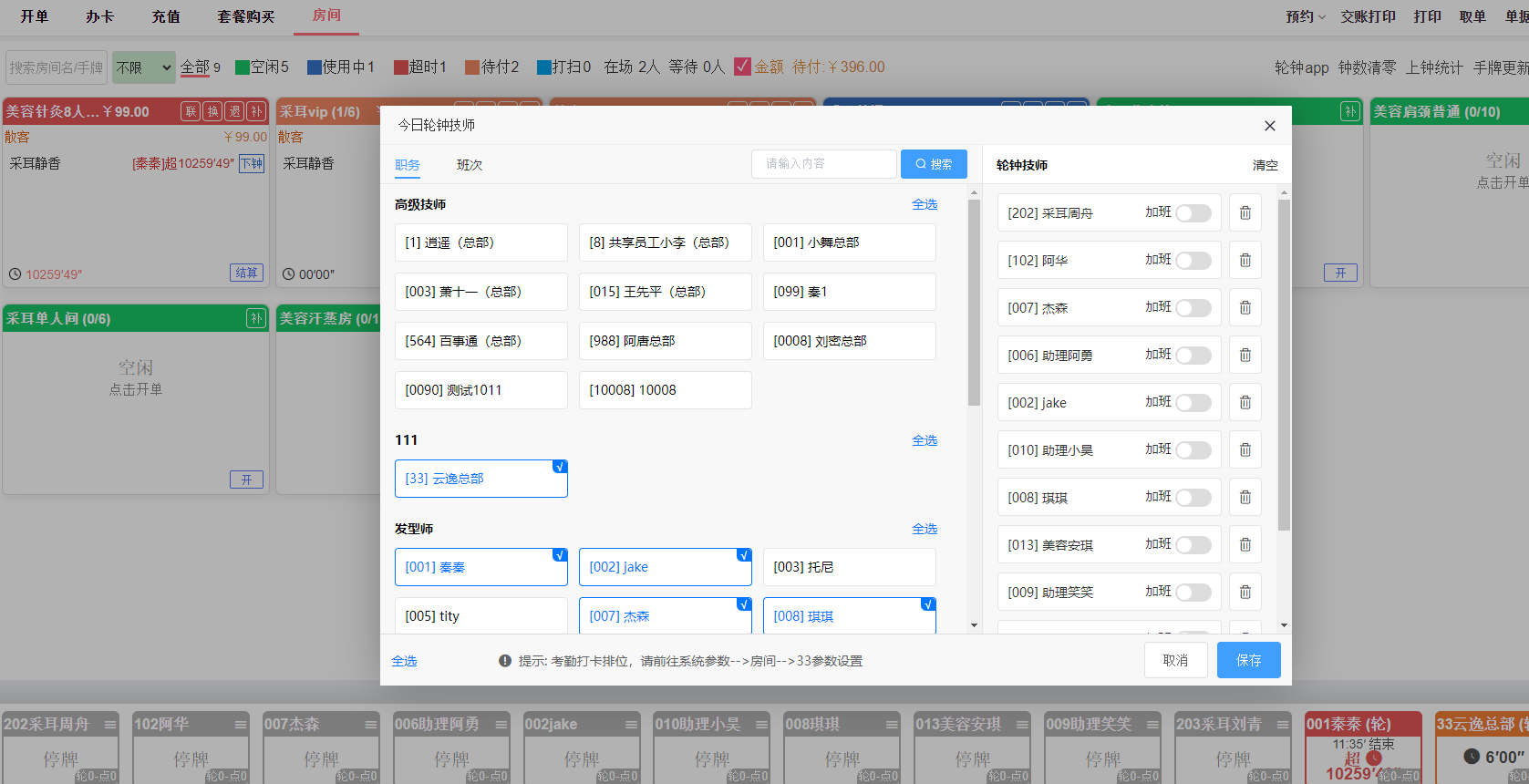Viewport: 1529px width, 784px height.
Task: Open the menu icon on 013美容安琪 card
Action: (1023, 725)
